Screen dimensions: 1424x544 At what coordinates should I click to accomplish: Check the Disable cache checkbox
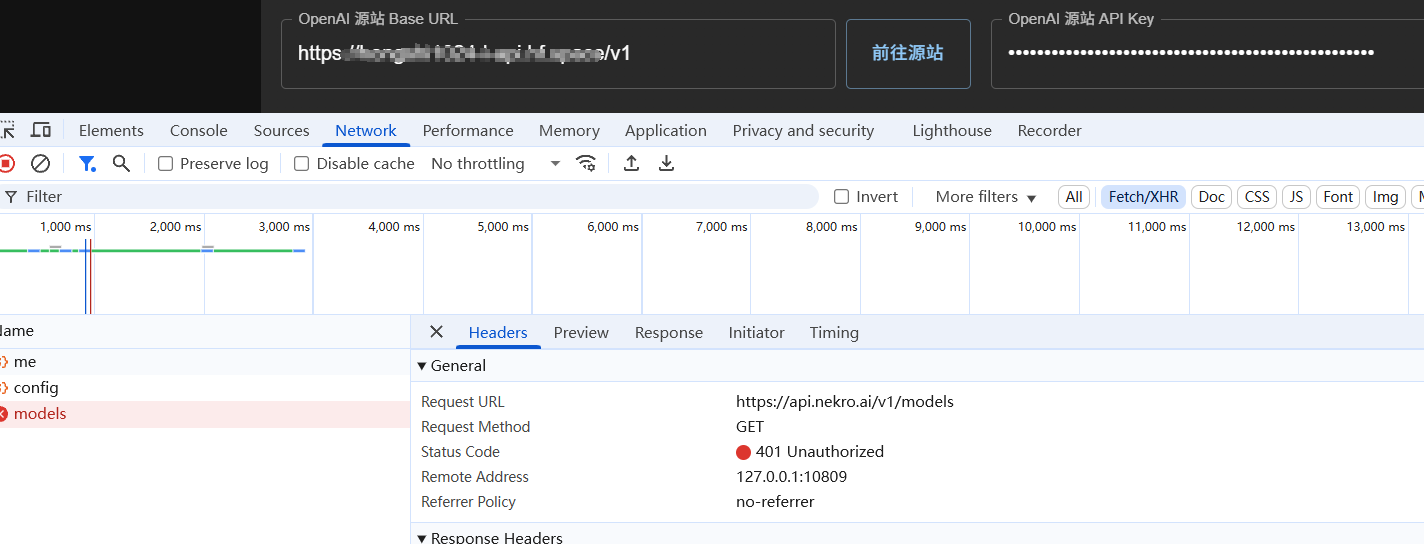tap(301, 163)
